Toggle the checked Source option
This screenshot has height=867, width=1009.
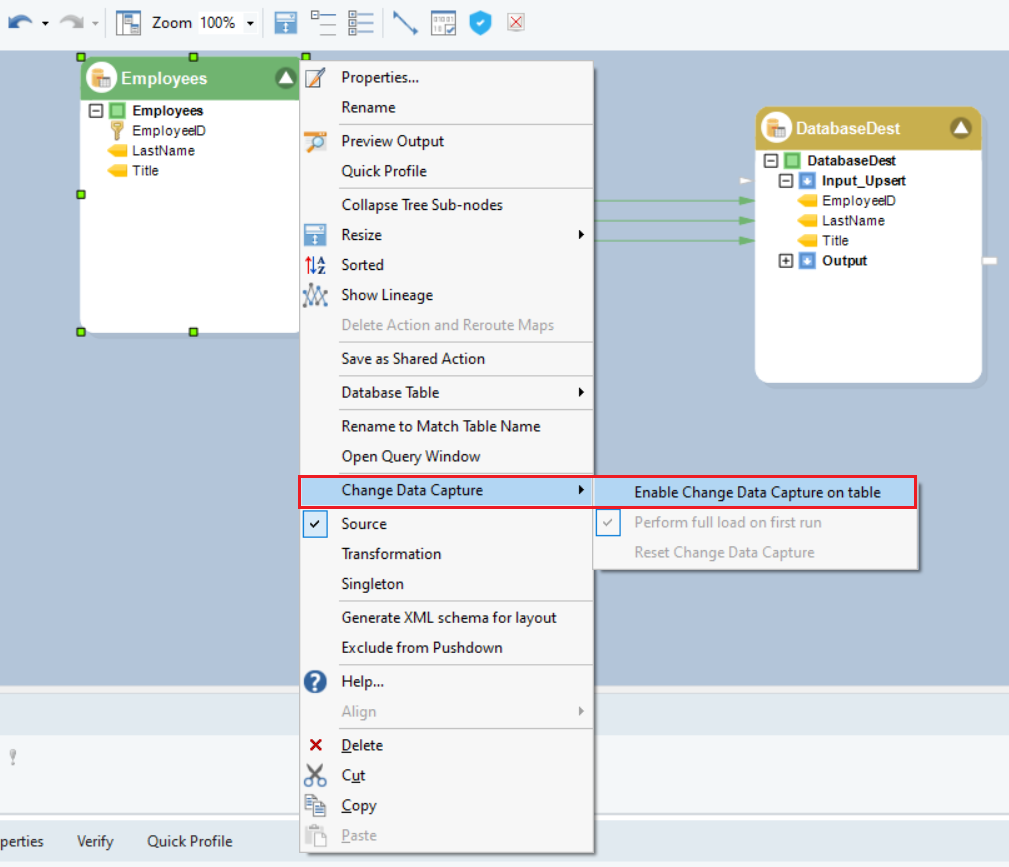[x=363, y=524]
